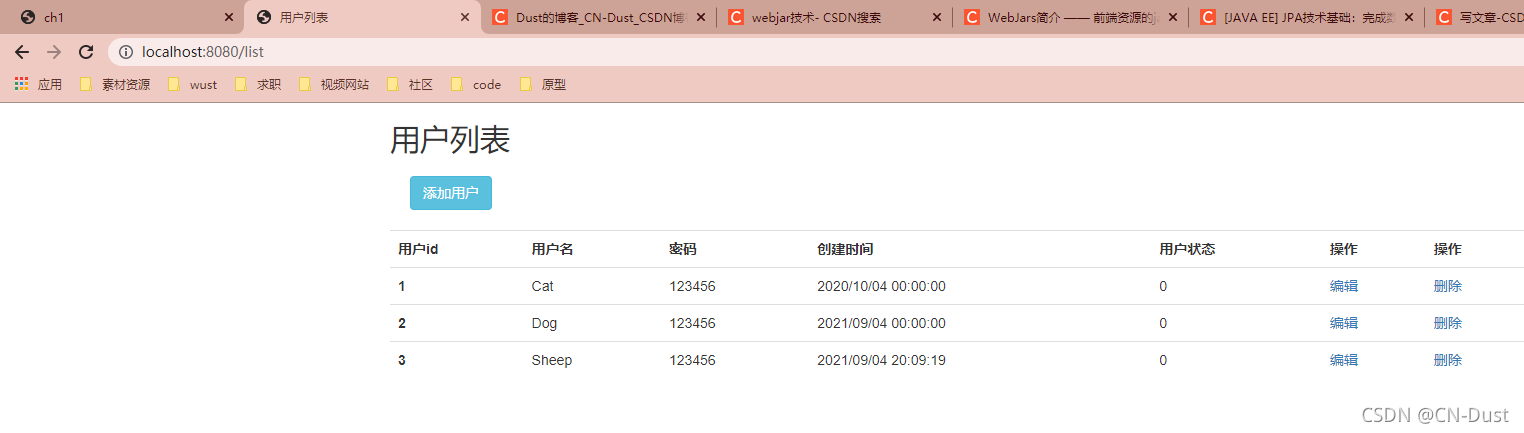Delete the Dog user via 删除
This screenshot has height=433, width=1524.
pos(1448,323)
